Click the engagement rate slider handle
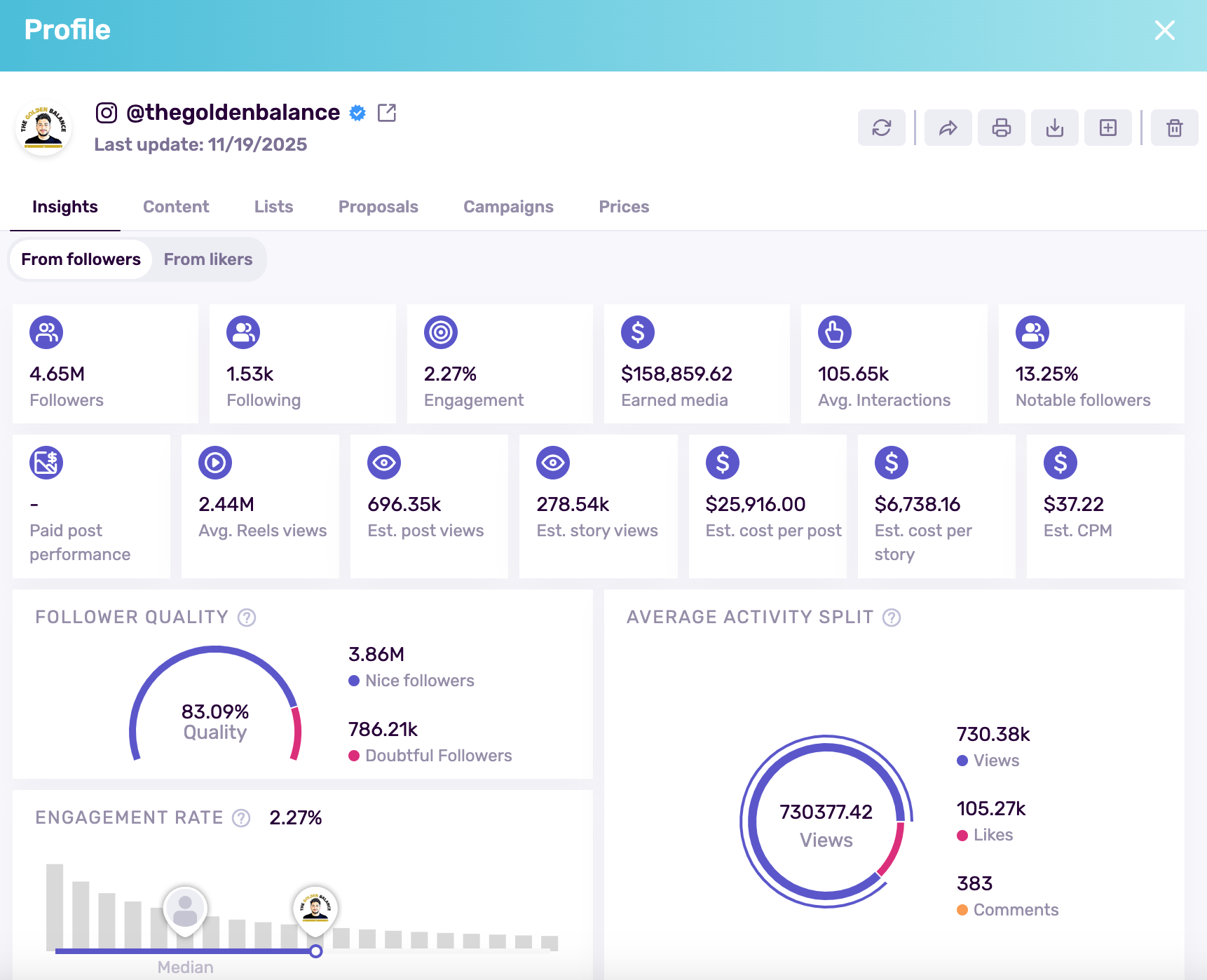 [316, 951]
